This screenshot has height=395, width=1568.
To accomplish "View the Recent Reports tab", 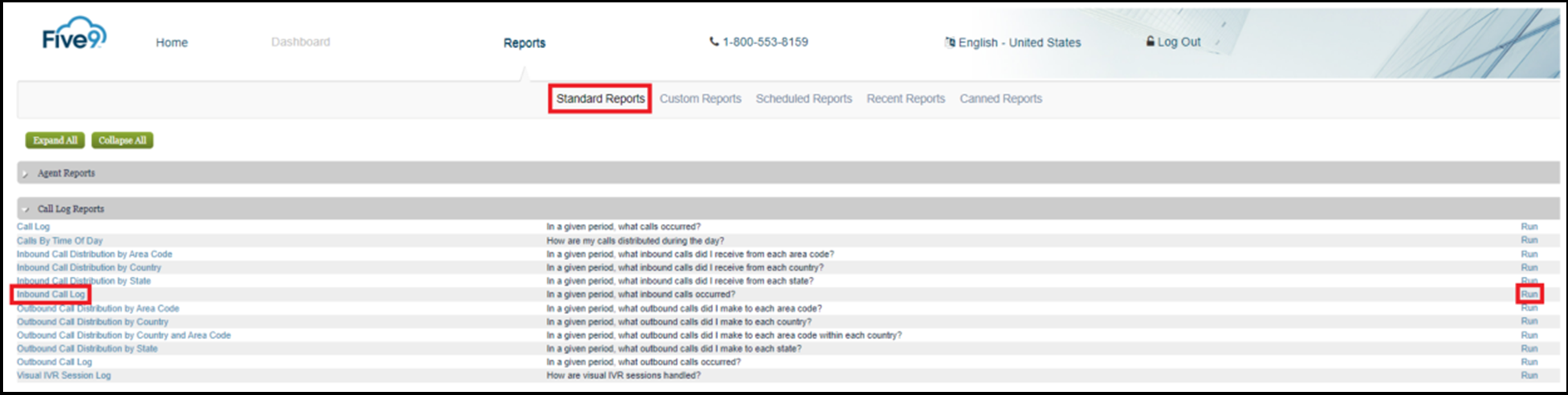I will coord(906,99).
